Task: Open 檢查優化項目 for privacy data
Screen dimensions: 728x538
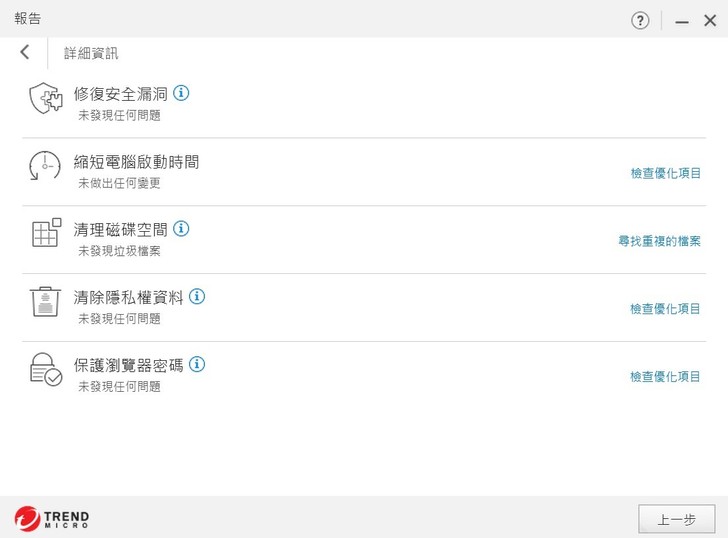Action: pyautogui.click(x=665, y=309)
